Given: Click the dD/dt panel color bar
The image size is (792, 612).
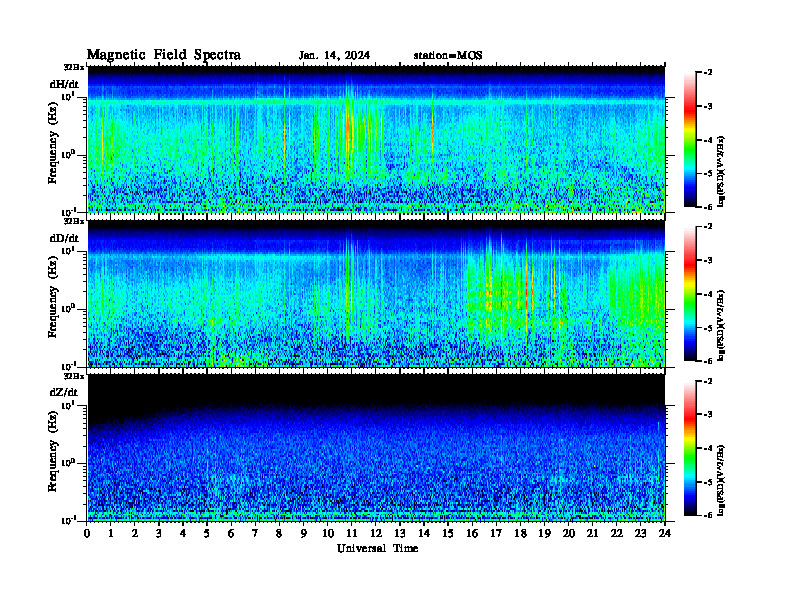Looking at the screenshot, I should (689, 294).
